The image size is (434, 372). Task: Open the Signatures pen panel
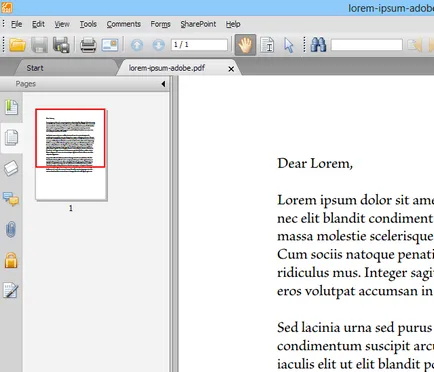pyautogui.click(x=11, y=290)
